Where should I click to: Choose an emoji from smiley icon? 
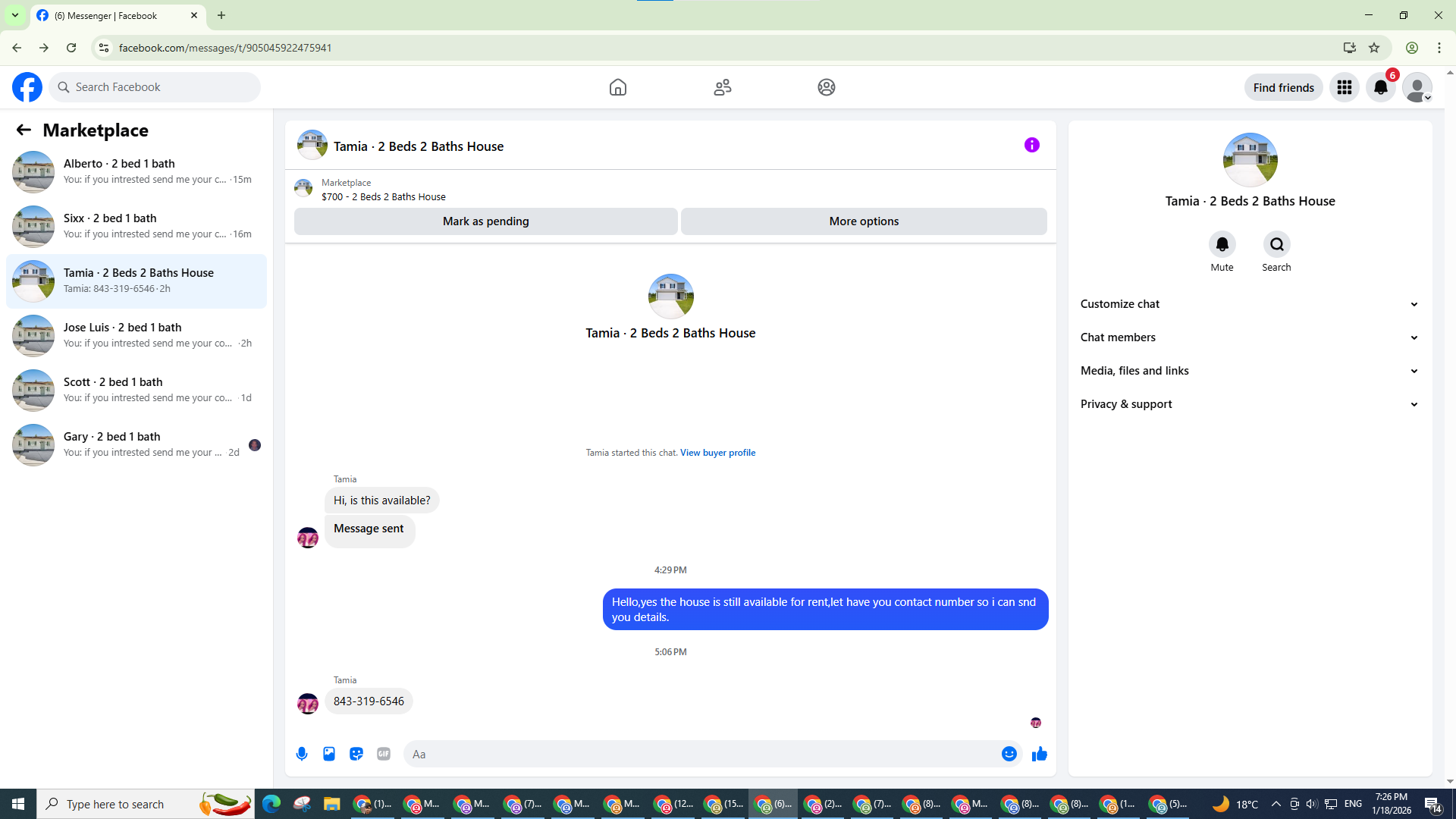1009,754
